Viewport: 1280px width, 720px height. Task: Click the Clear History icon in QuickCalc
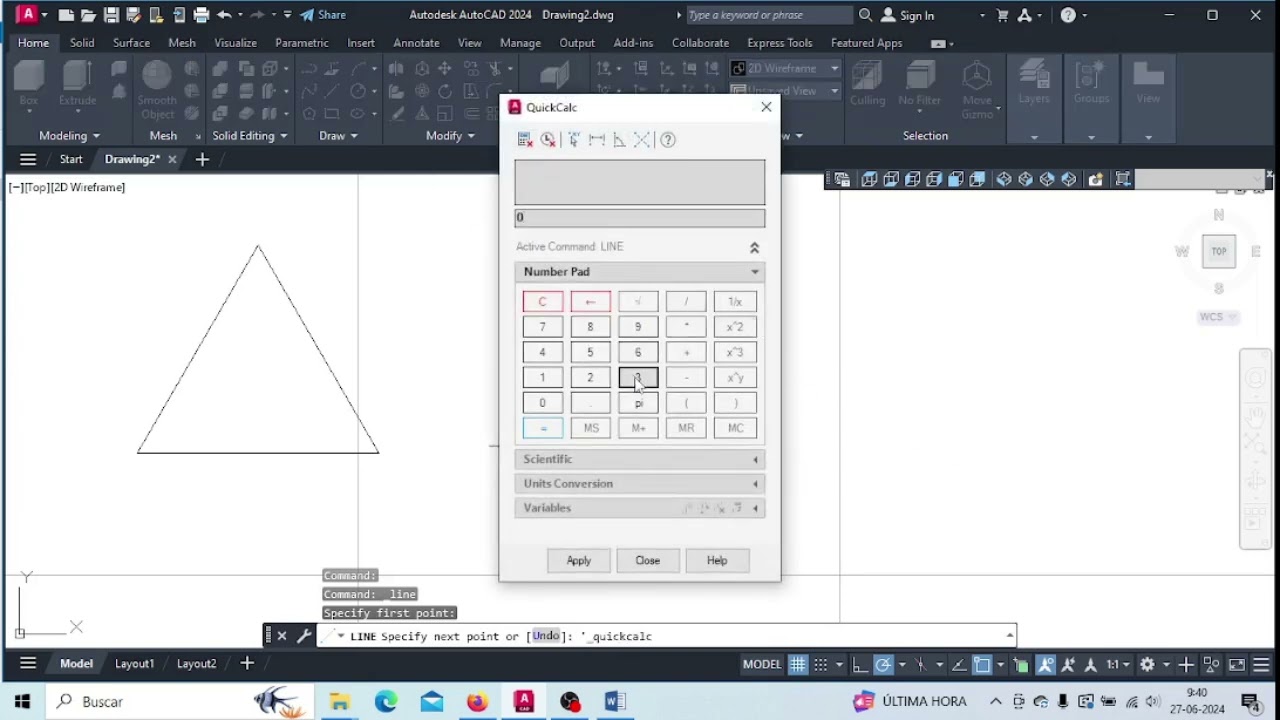[x=548, y=140]
